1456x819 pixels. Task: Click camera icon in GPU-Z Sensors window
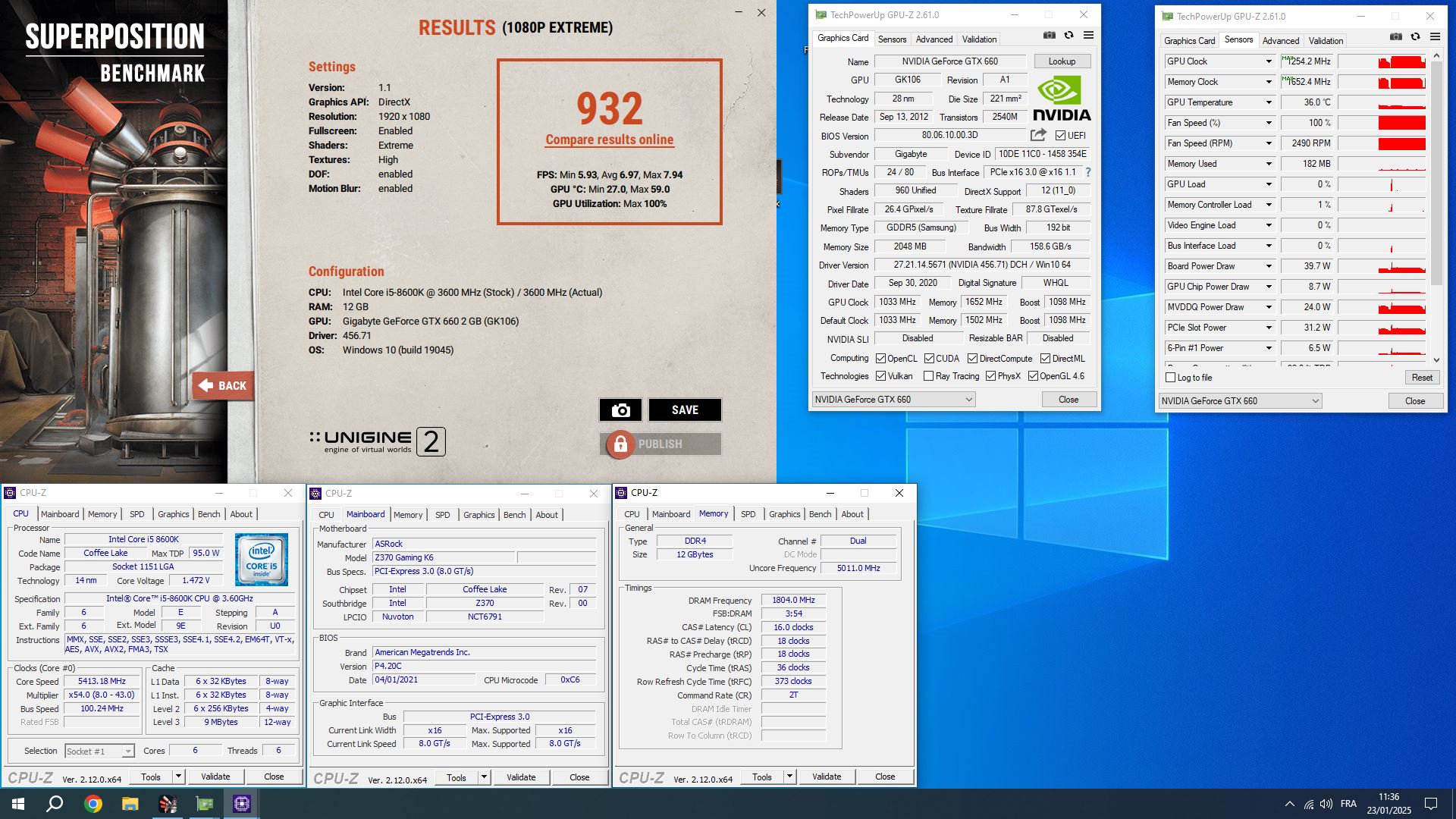[1395, 37]
